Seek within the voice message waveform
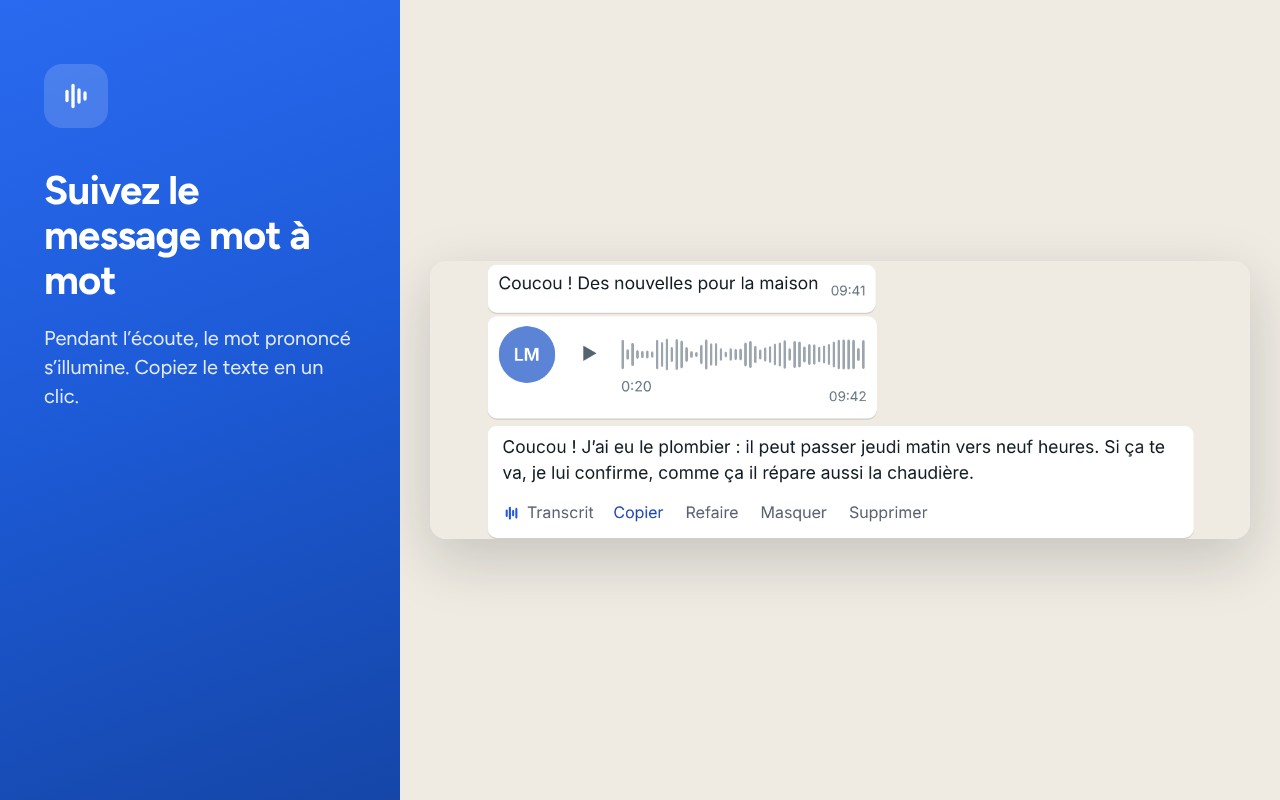Image resolution: width=1280 pixels, height=800 pixels. click(x=743, y=354)
